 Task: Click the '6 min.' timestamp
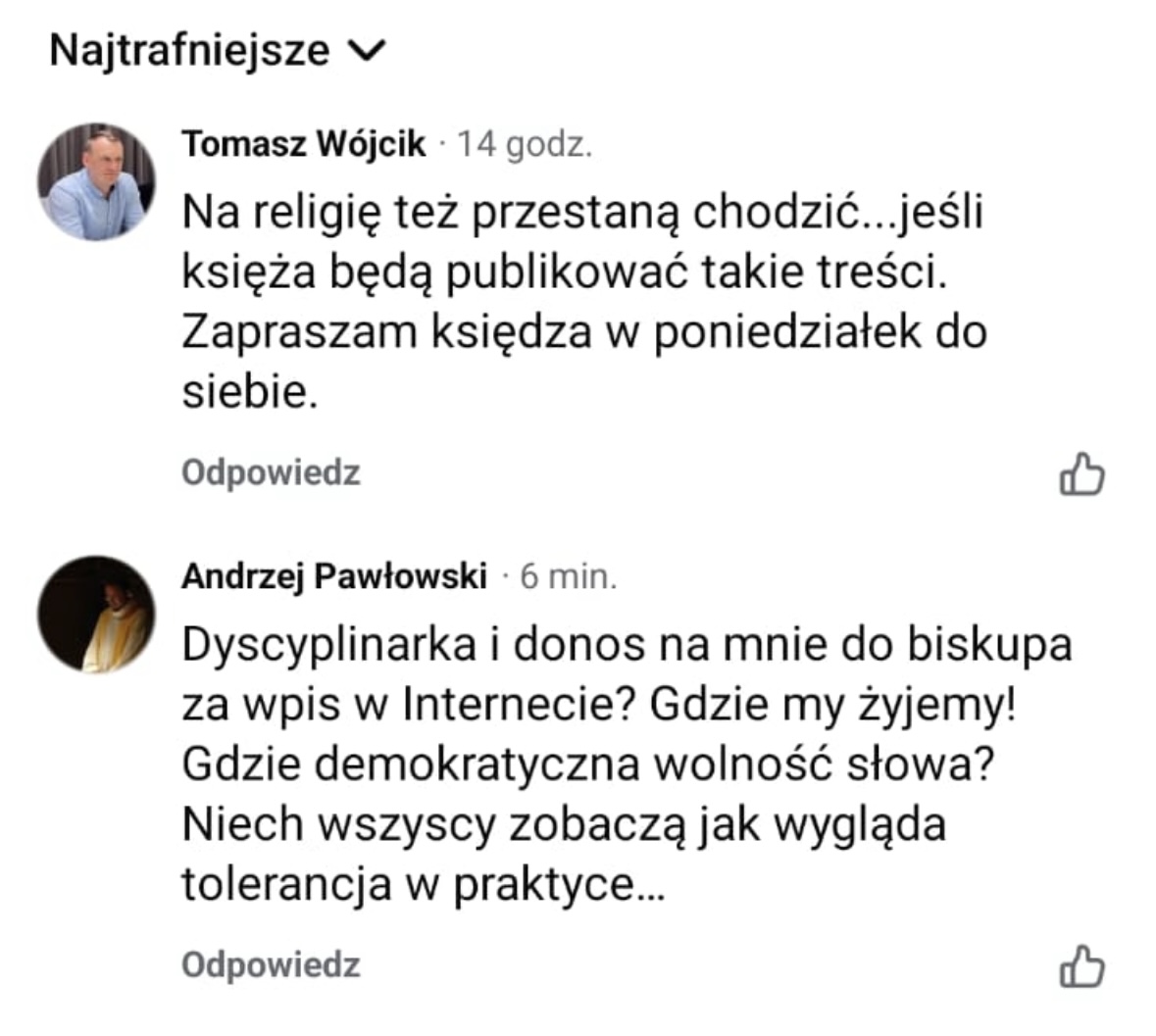point(569,576)
